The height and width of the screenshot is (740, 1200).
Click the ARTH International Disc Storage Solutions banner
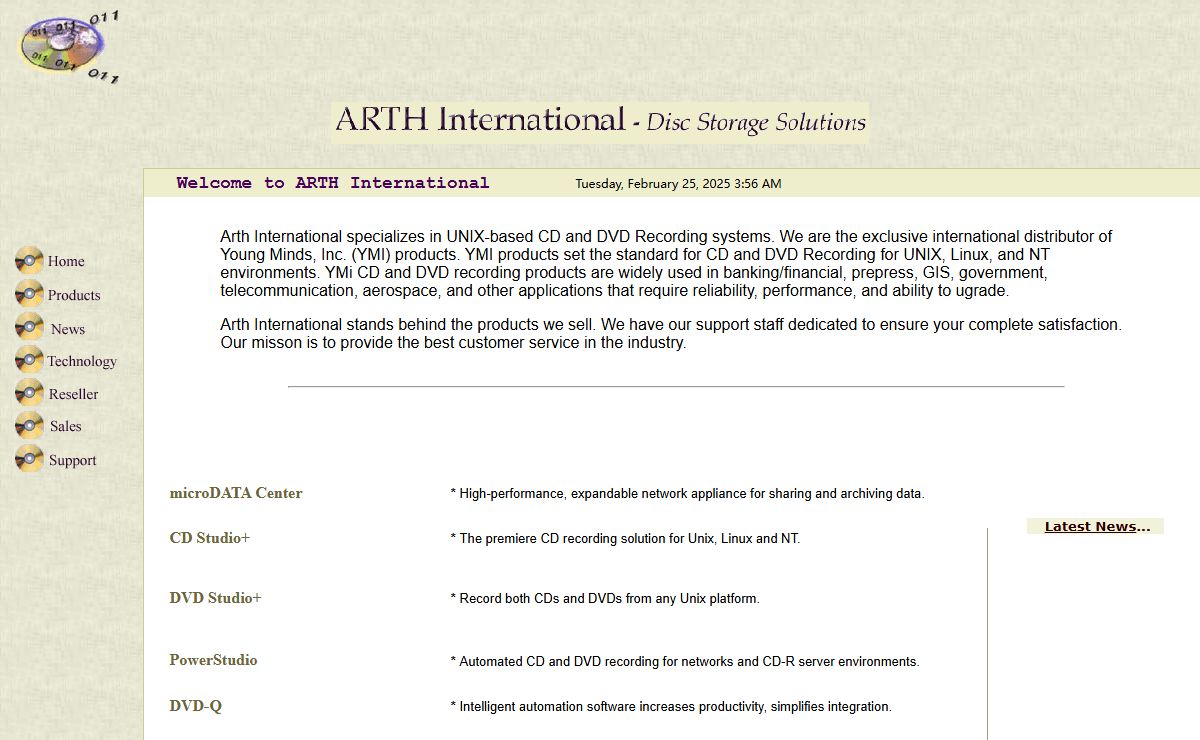point(600,122)
